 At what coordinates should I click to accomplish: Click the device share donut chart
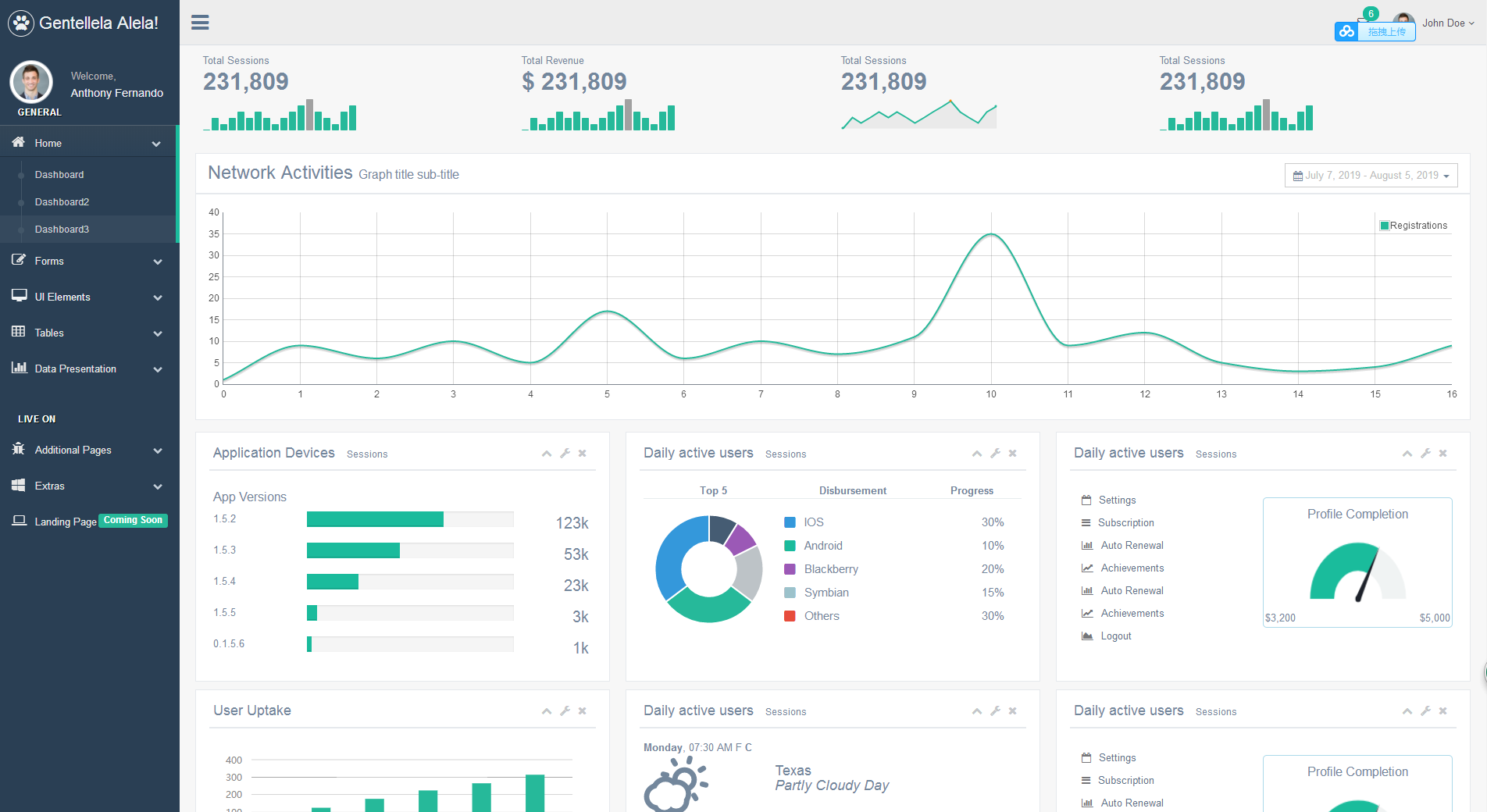point(709,568)
